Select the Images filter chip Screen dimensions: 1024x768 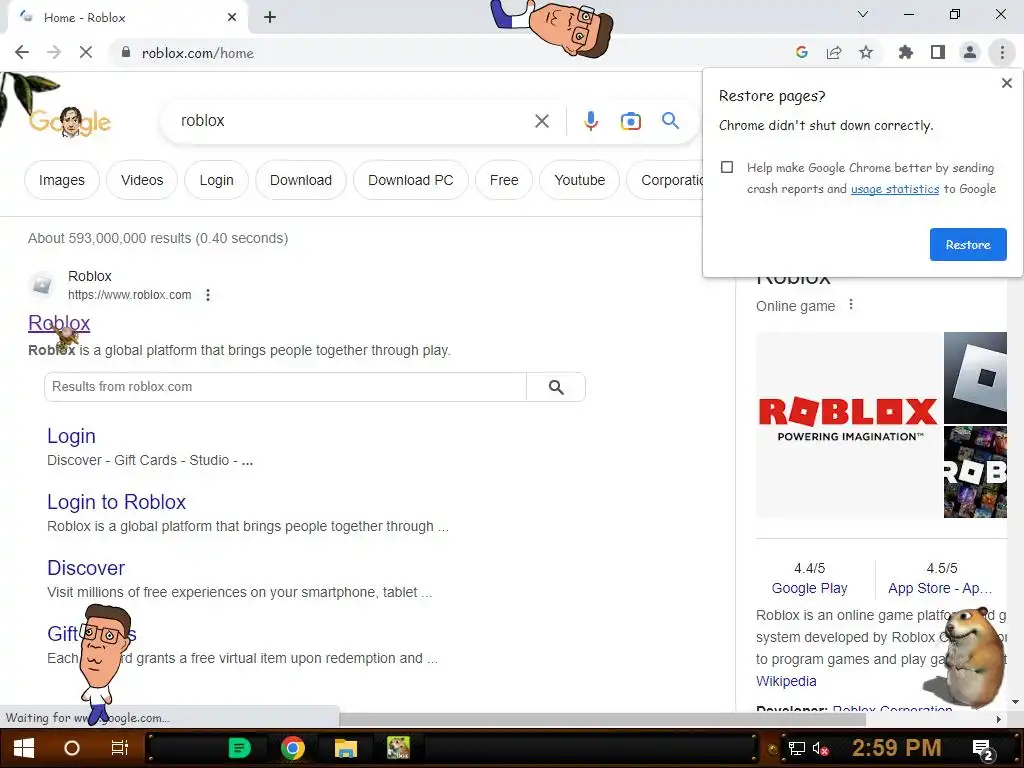(61, 180)
